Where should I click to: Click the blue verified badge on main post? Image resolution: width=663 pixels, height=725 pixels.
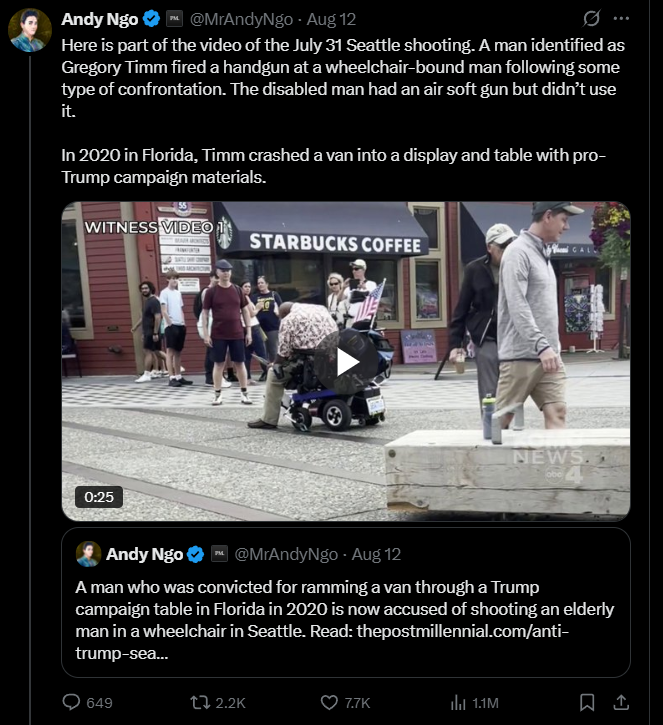coord(151,19)
